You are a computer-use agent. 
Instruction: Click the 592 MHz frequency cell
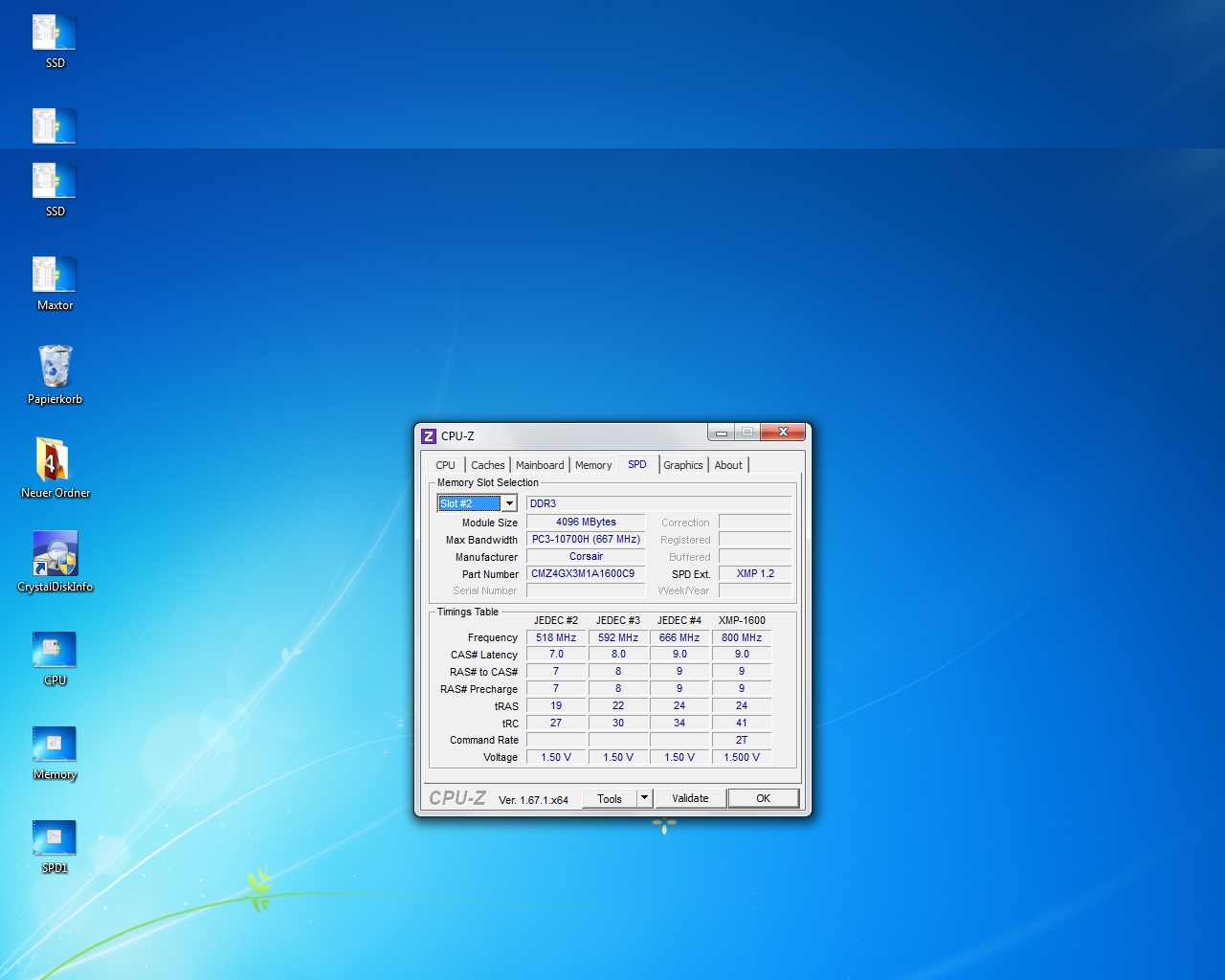618,637
